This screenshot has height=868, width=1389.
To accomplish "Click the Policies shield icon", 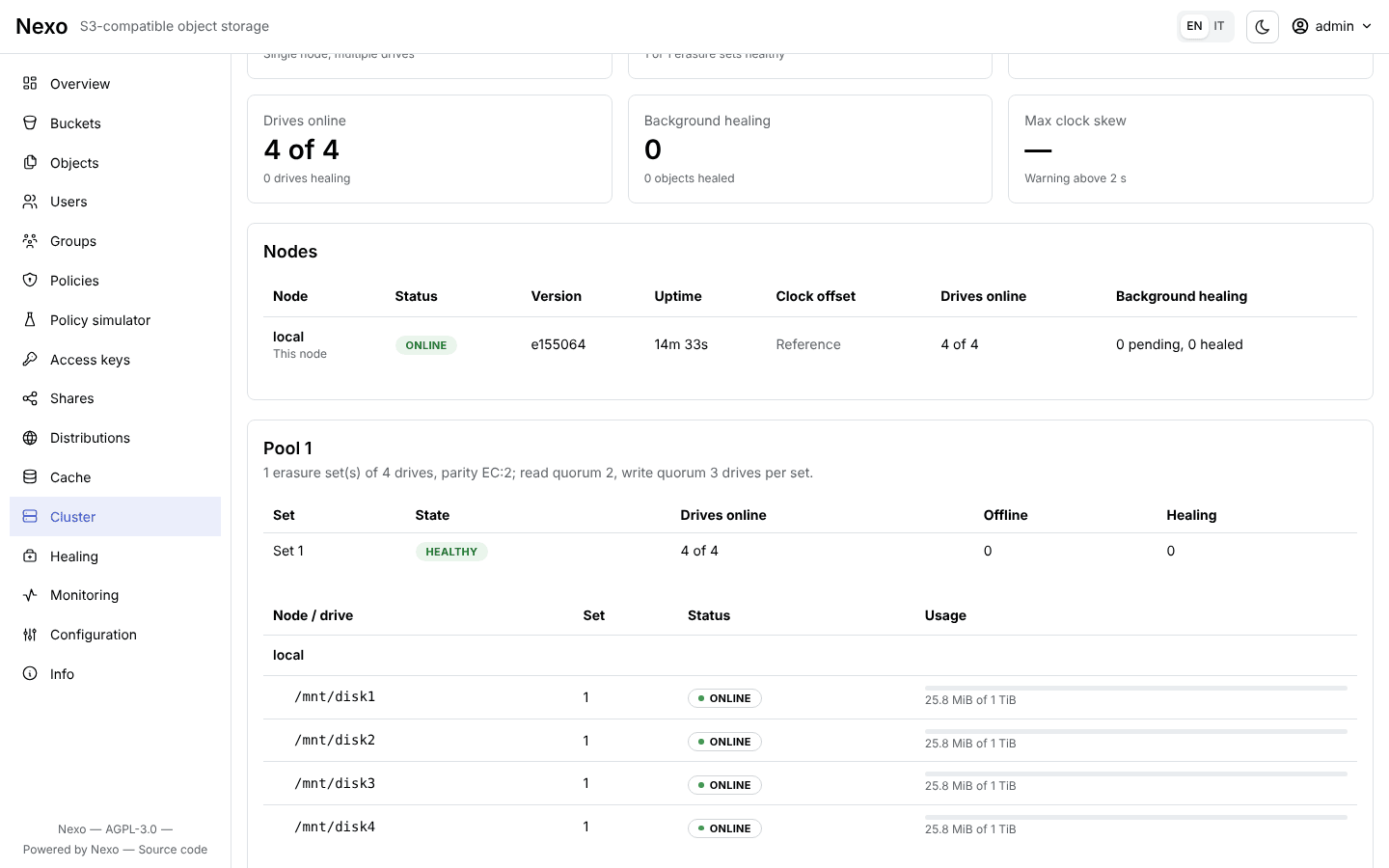I will (30, 281).
